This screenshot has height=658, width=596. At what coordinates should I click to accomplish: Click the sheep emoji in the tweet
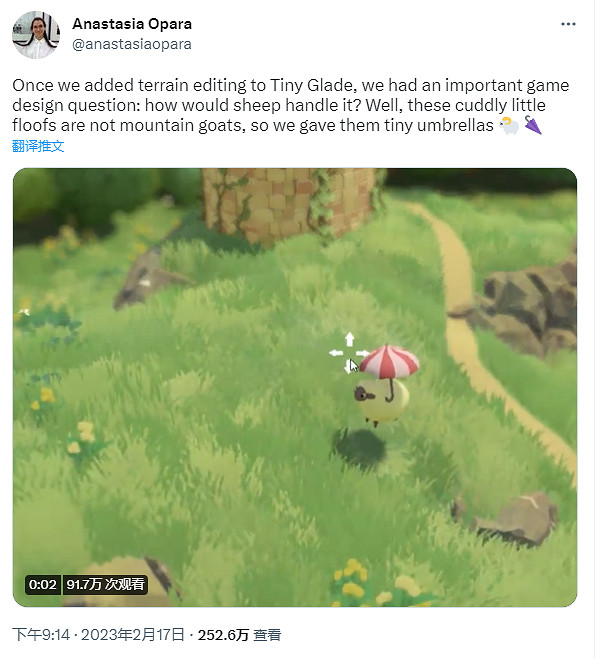pos(509,125)
